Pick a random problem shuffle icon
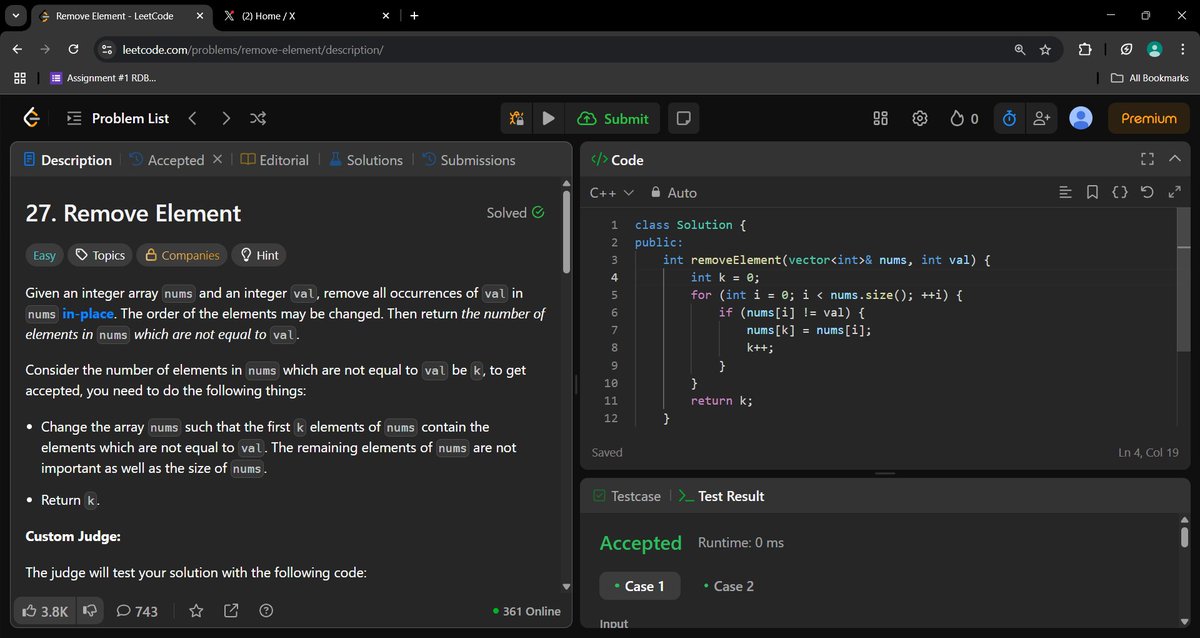The image size is (1200, 638). click(x=258, y=118)
